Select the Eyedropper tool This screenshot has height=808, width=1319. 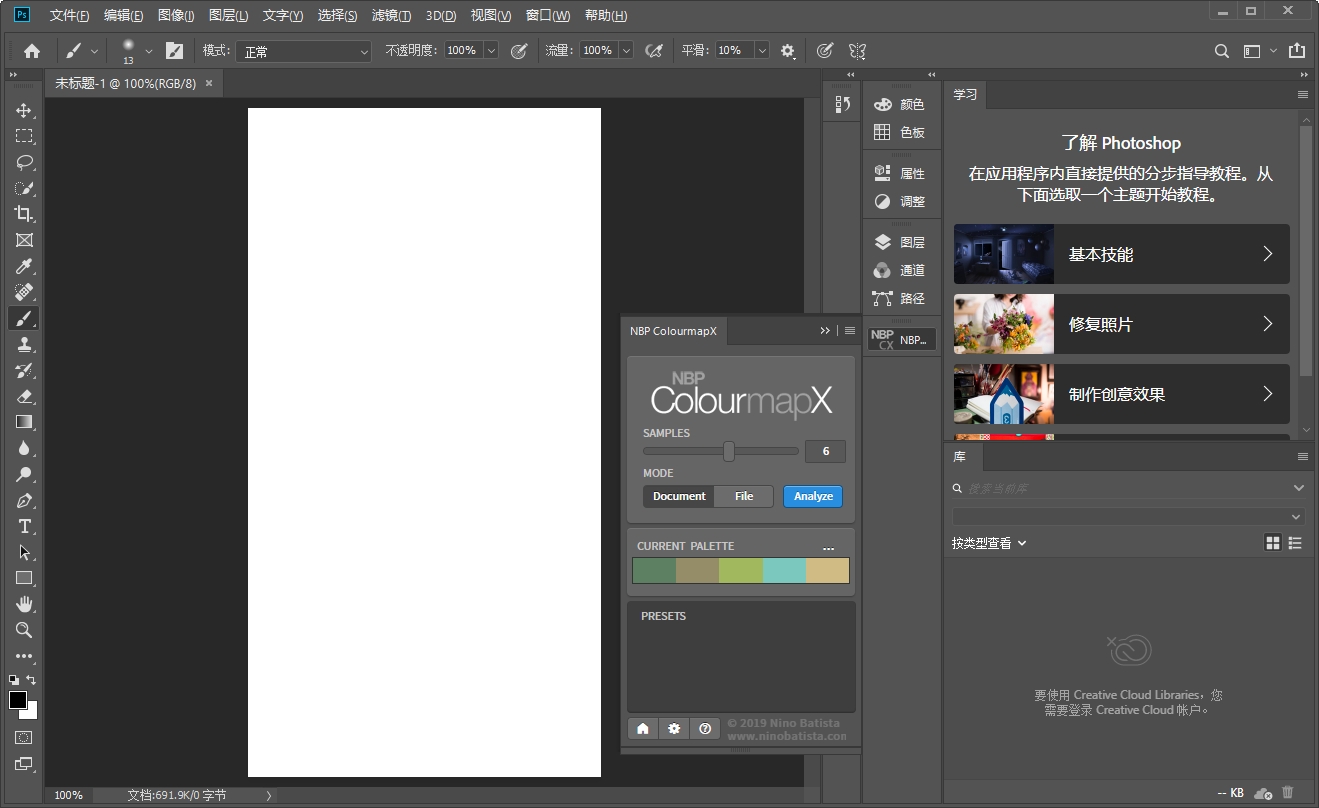24,266
